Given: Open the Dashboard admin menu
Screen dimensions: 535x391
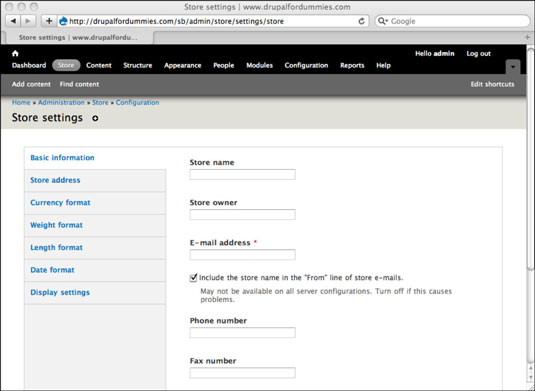Looking at the screenshot, I should point(29,65).
